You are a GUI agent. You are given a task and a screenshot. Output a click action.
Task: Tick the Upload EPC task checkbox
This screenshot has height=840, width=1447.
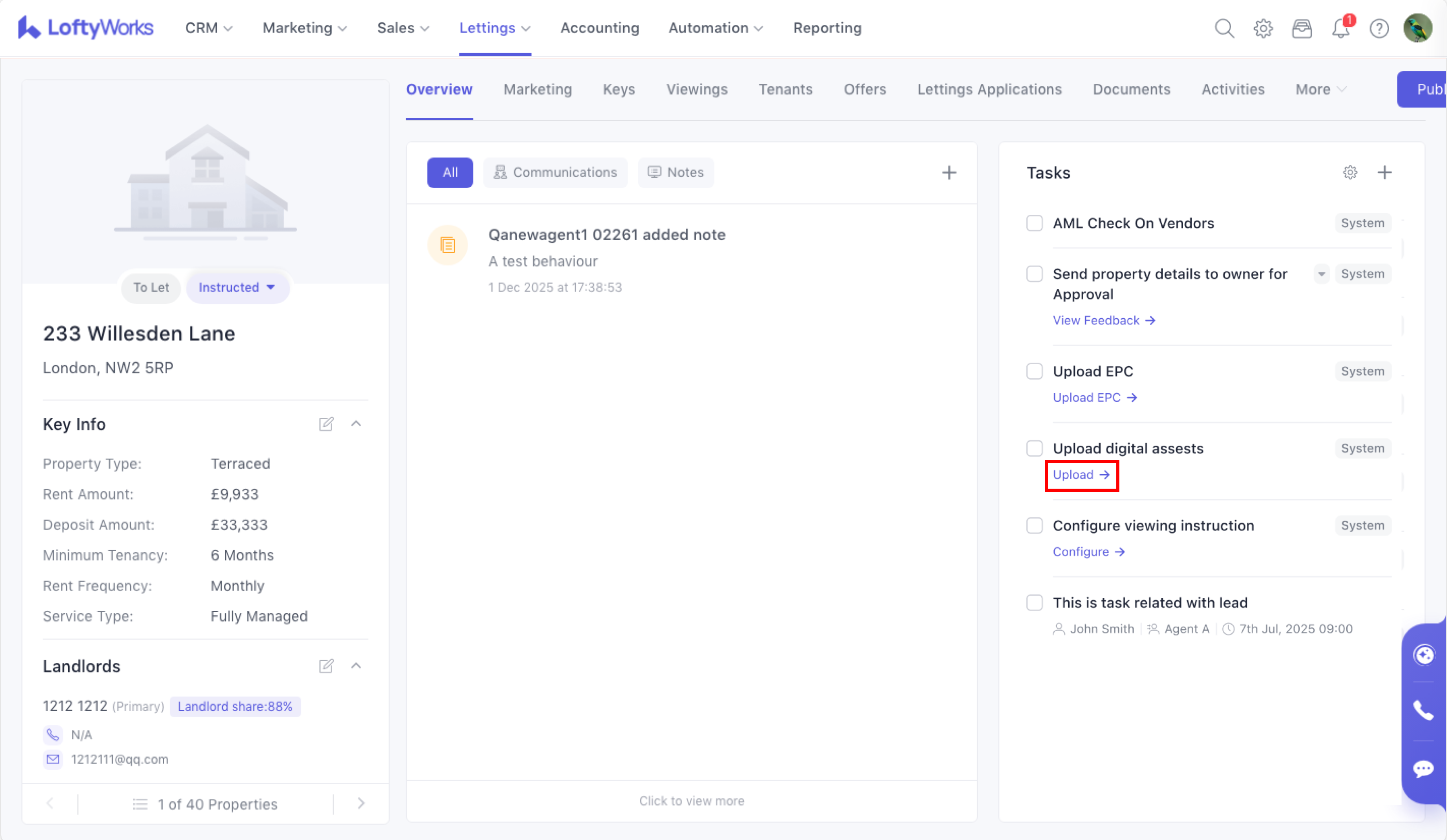coord(1034,371)
